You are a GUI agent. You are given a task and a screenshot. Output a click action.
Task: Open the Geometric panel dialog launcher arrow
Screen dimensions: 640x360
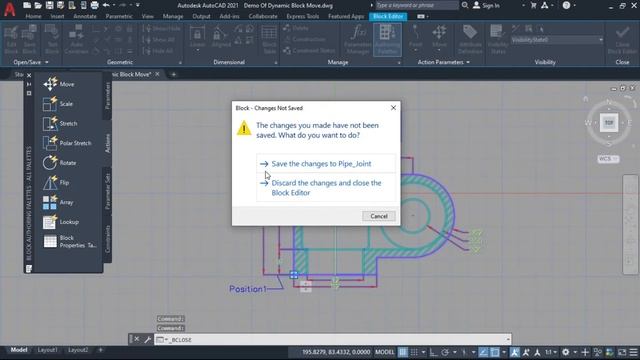[180, 63]
